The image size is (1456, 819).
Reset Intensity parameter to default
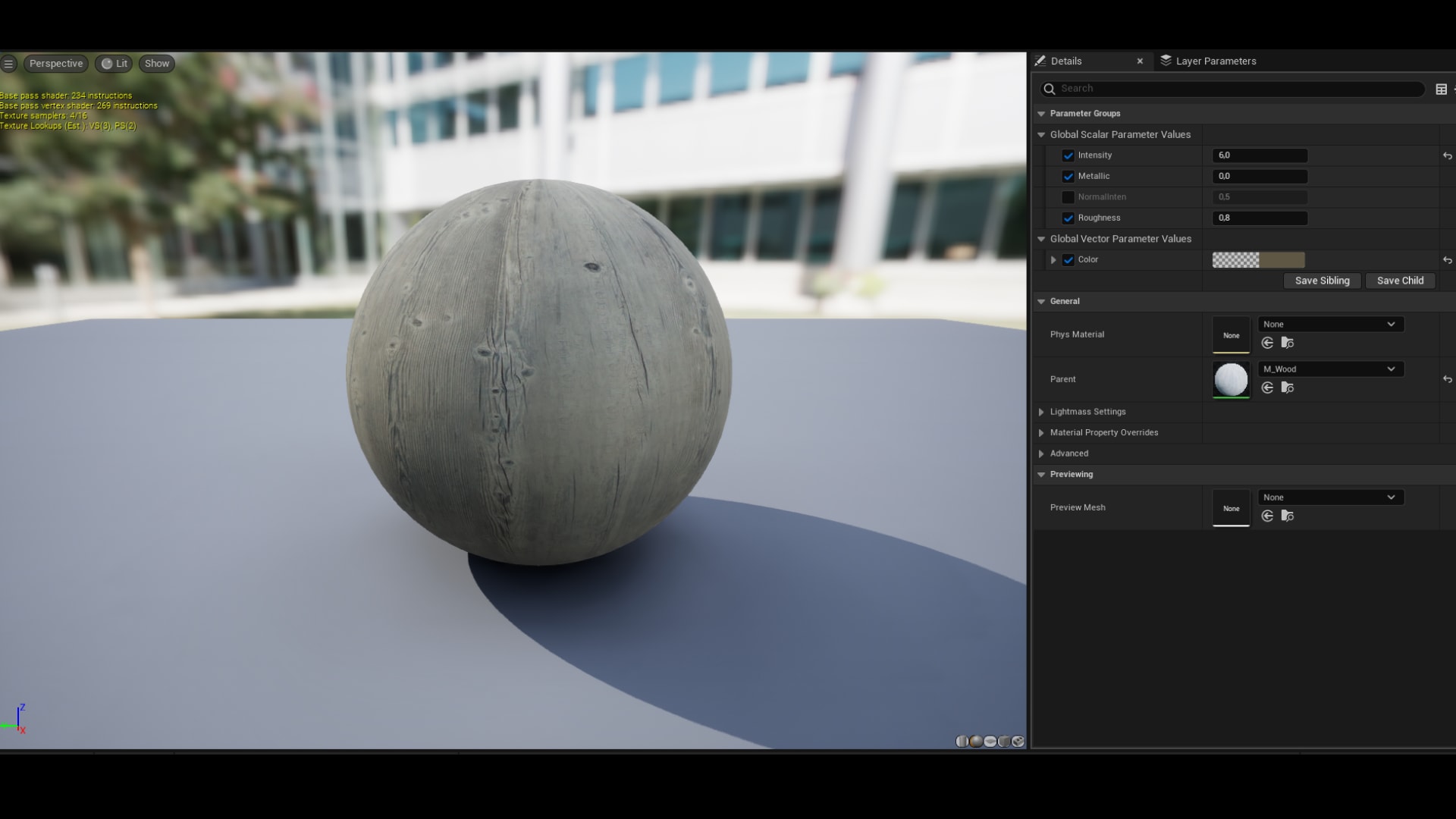(1447, 155)
